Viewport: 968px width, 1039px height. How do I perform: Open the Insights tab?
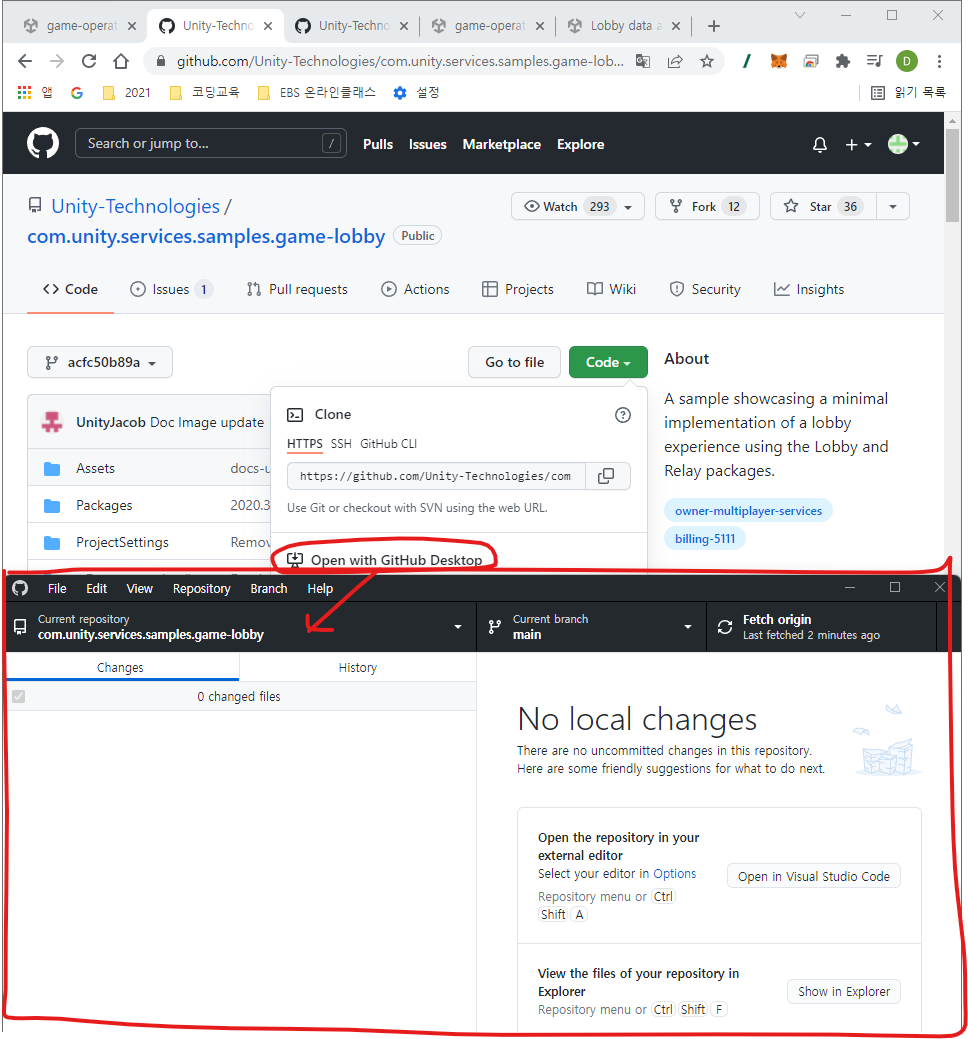coord(809,290)
